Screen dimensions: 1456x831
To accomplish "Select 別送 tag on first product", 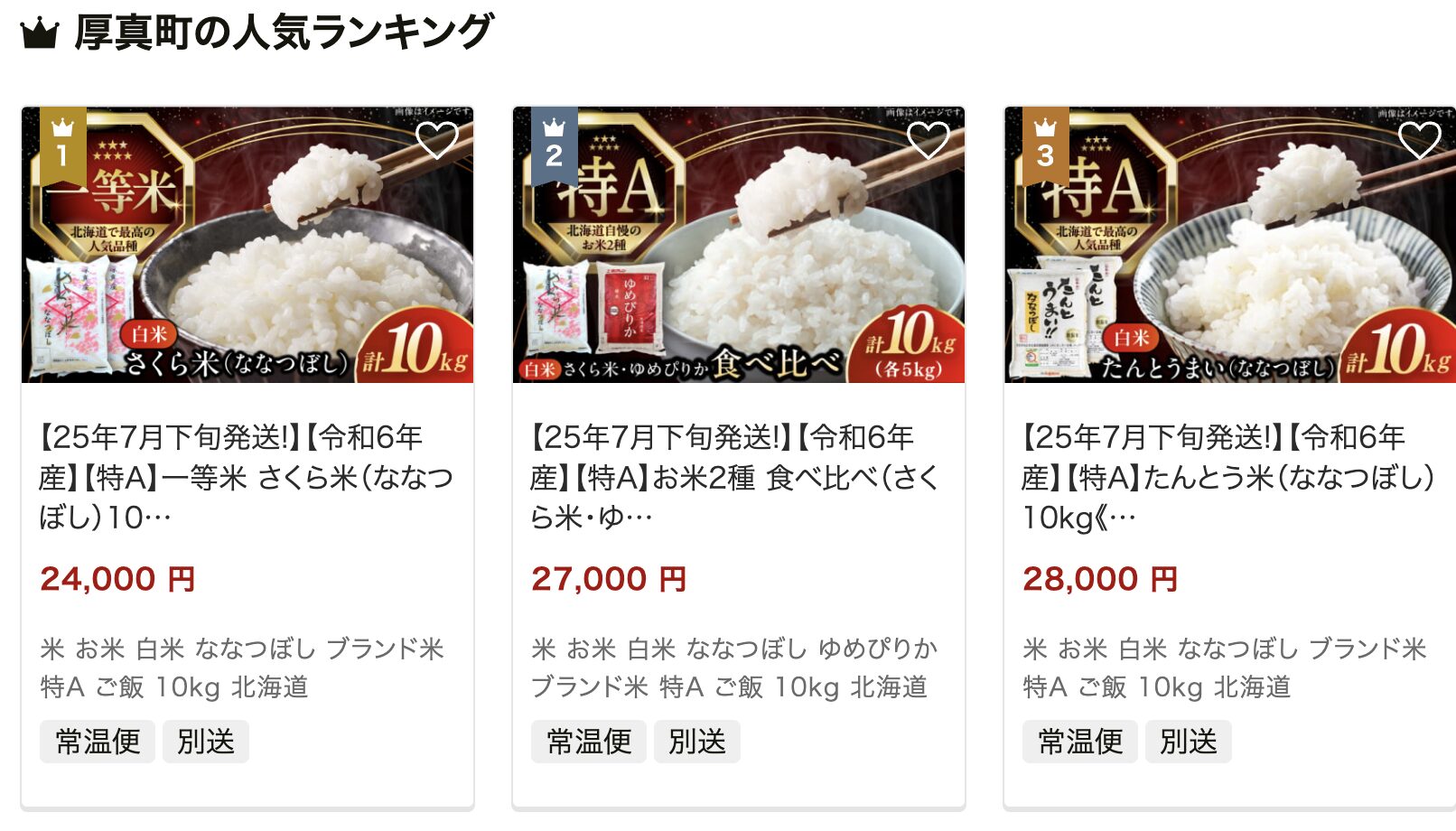I will [x=206, y=742].
